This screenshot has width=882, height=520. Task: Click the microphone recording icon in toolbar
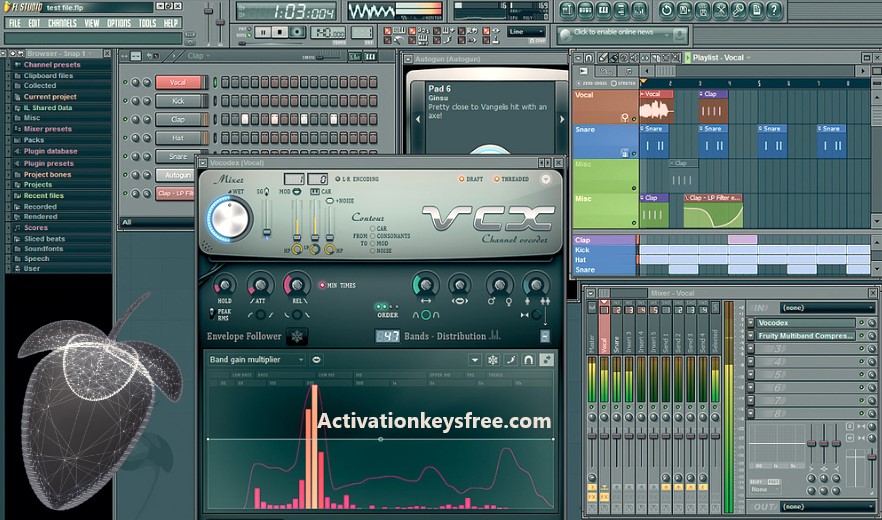click(739, 10)
